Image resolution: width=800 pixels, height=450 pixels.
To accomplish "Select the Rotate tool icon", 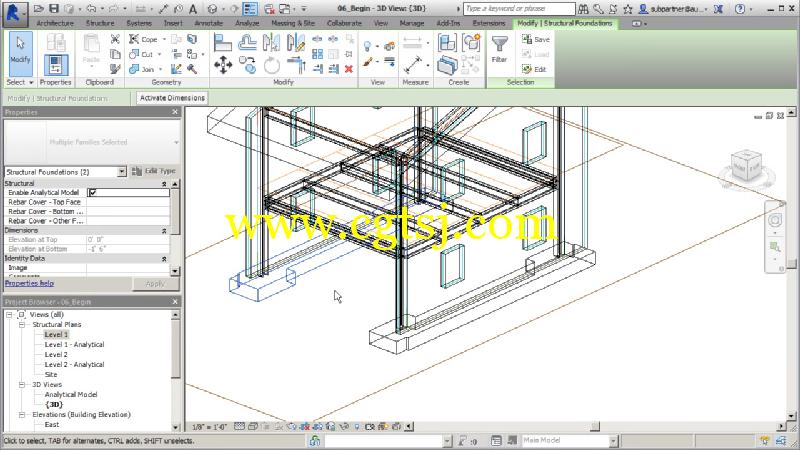I will (271, 65).
